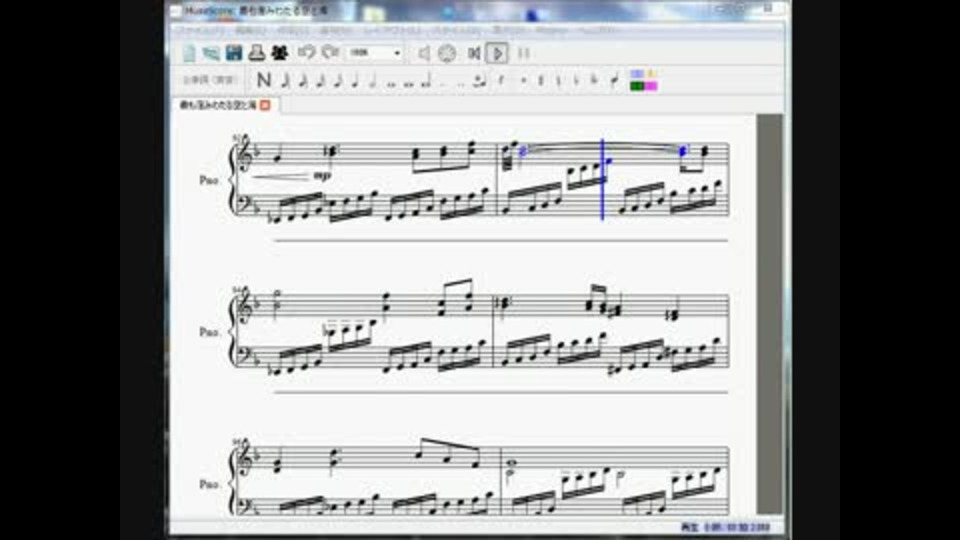The width and height of the screenshot is (960, 540).
Task: Open the Edit menu in the menu bar
Action: [250, 30]
